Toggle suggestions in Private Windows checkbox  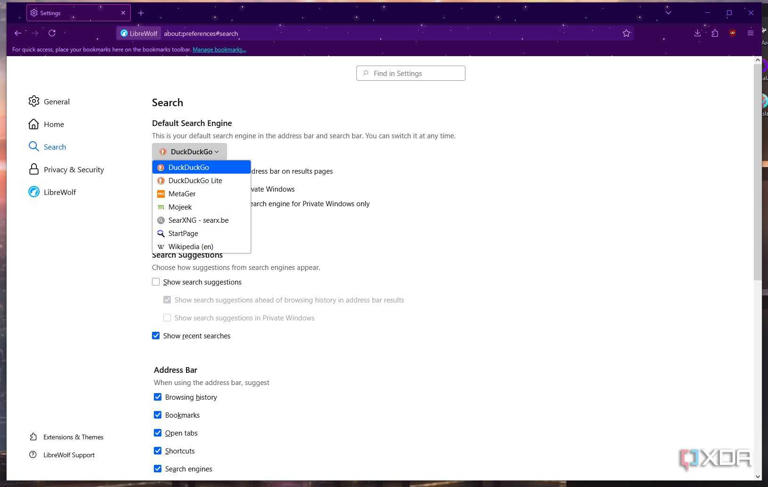click(x=167, y=317)
